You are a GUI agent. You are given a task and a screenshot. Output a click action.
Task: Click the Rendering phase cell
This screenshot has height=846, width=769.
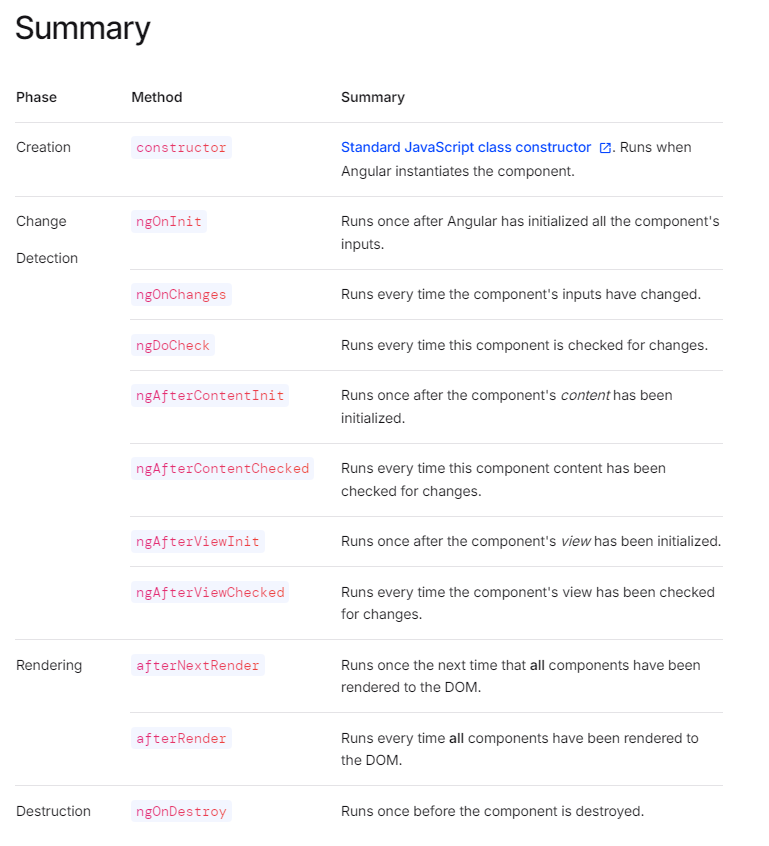(49, 665)
